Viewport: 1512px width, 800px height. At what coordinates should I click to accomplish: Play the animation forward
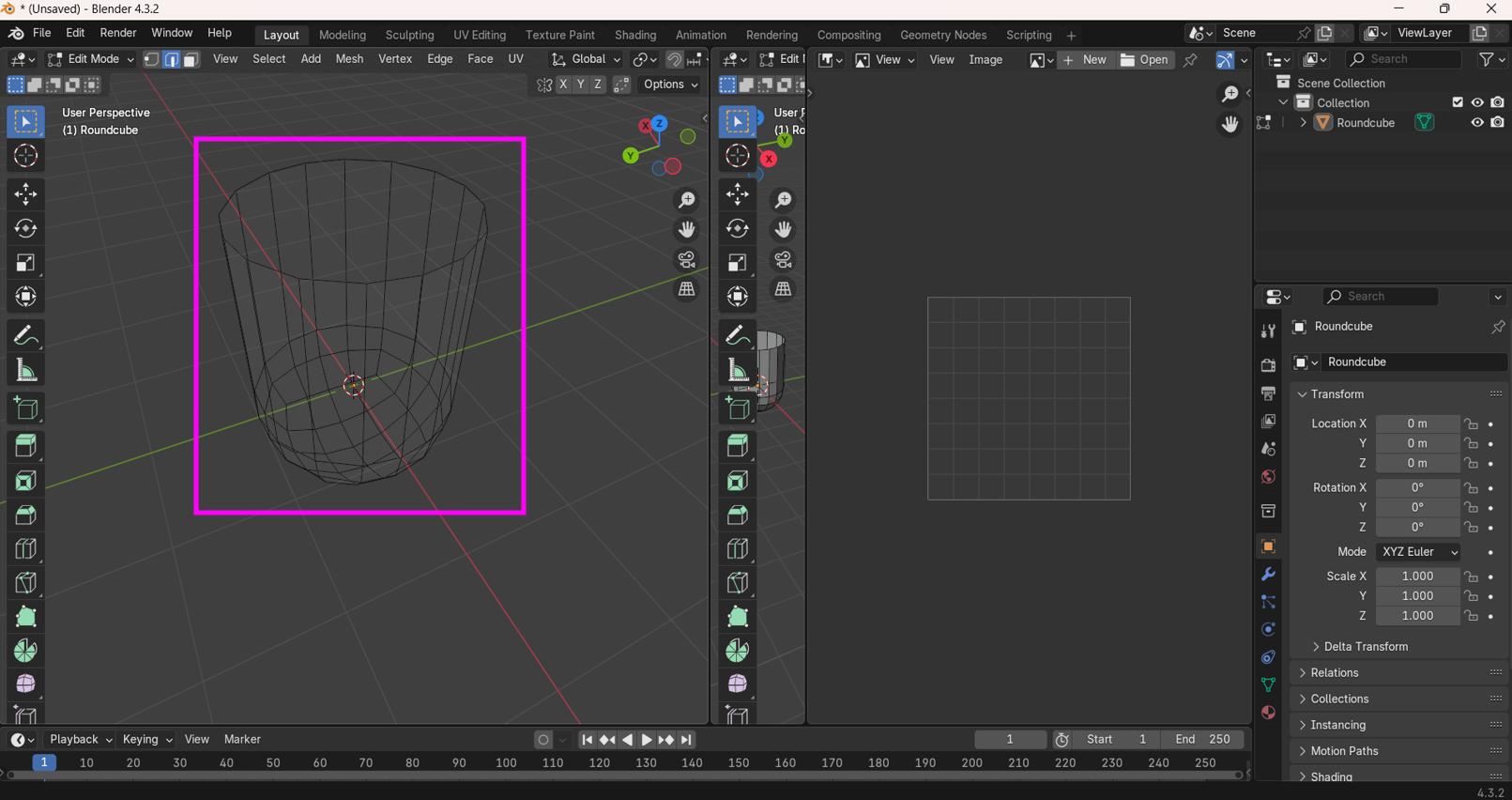[647, 740]
